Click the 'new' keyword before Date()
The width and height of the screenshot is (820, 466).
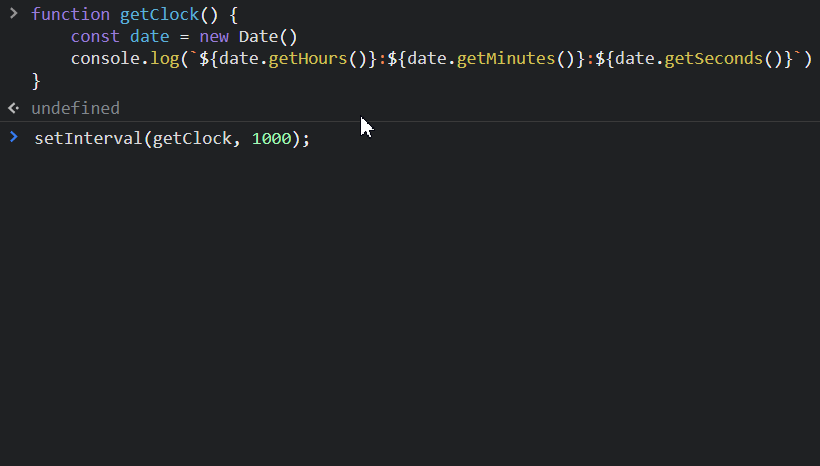pyautogui.click(x=214, y=37)
